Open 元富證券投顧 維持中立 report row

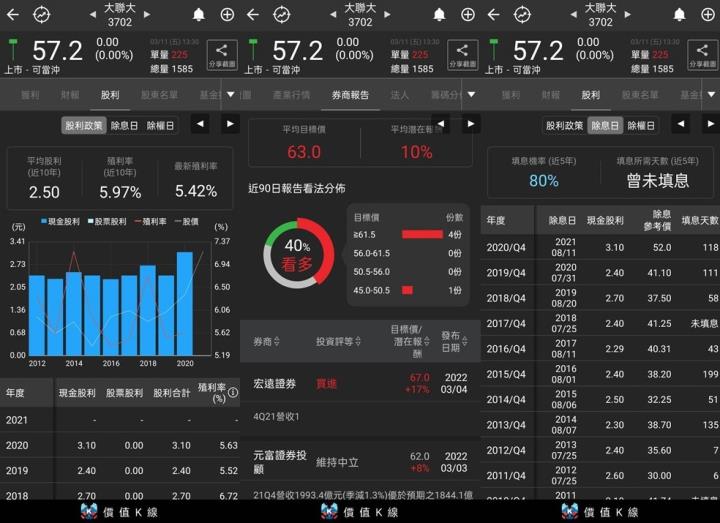pyautogui.click(x=360, y=461)
